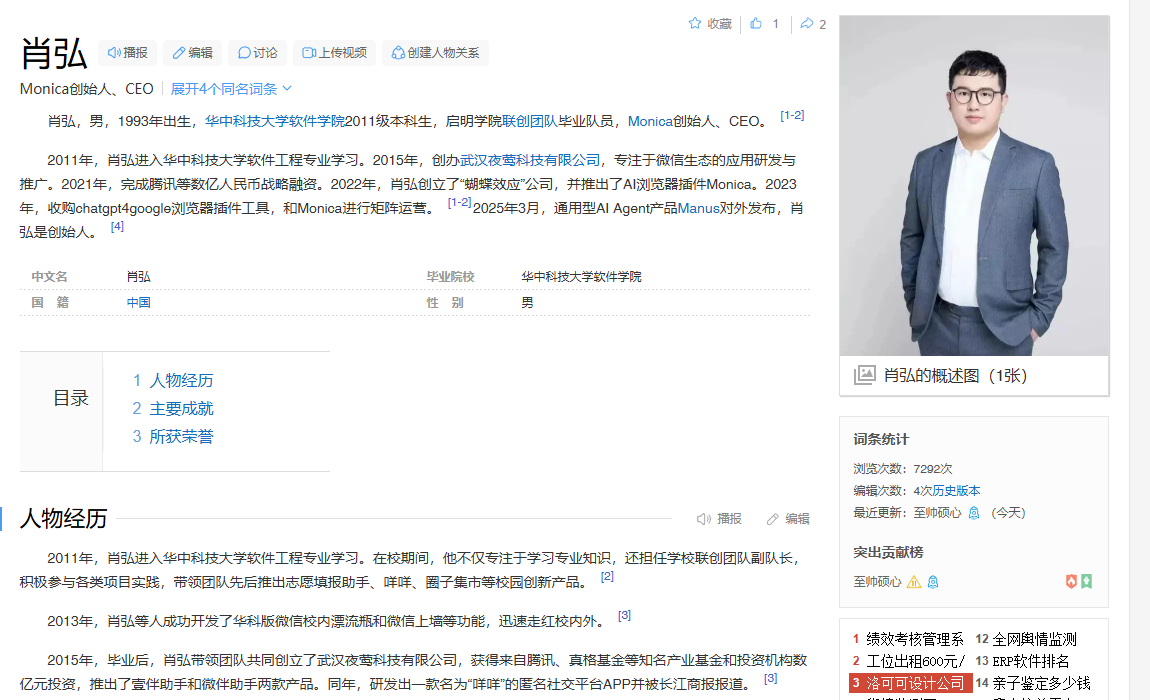The width and height of the screenshot is (1150, 700).
Task: Click the share arrow icon
Action: pos(807,23)
